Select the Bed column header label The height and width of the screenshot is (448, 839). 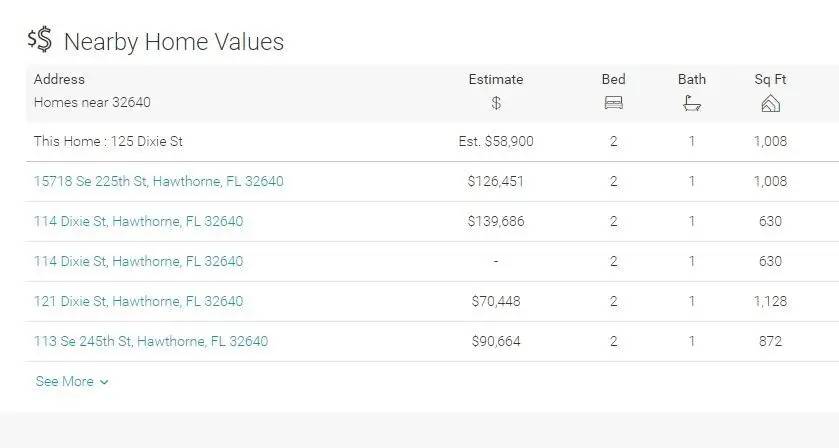(614, 79)
